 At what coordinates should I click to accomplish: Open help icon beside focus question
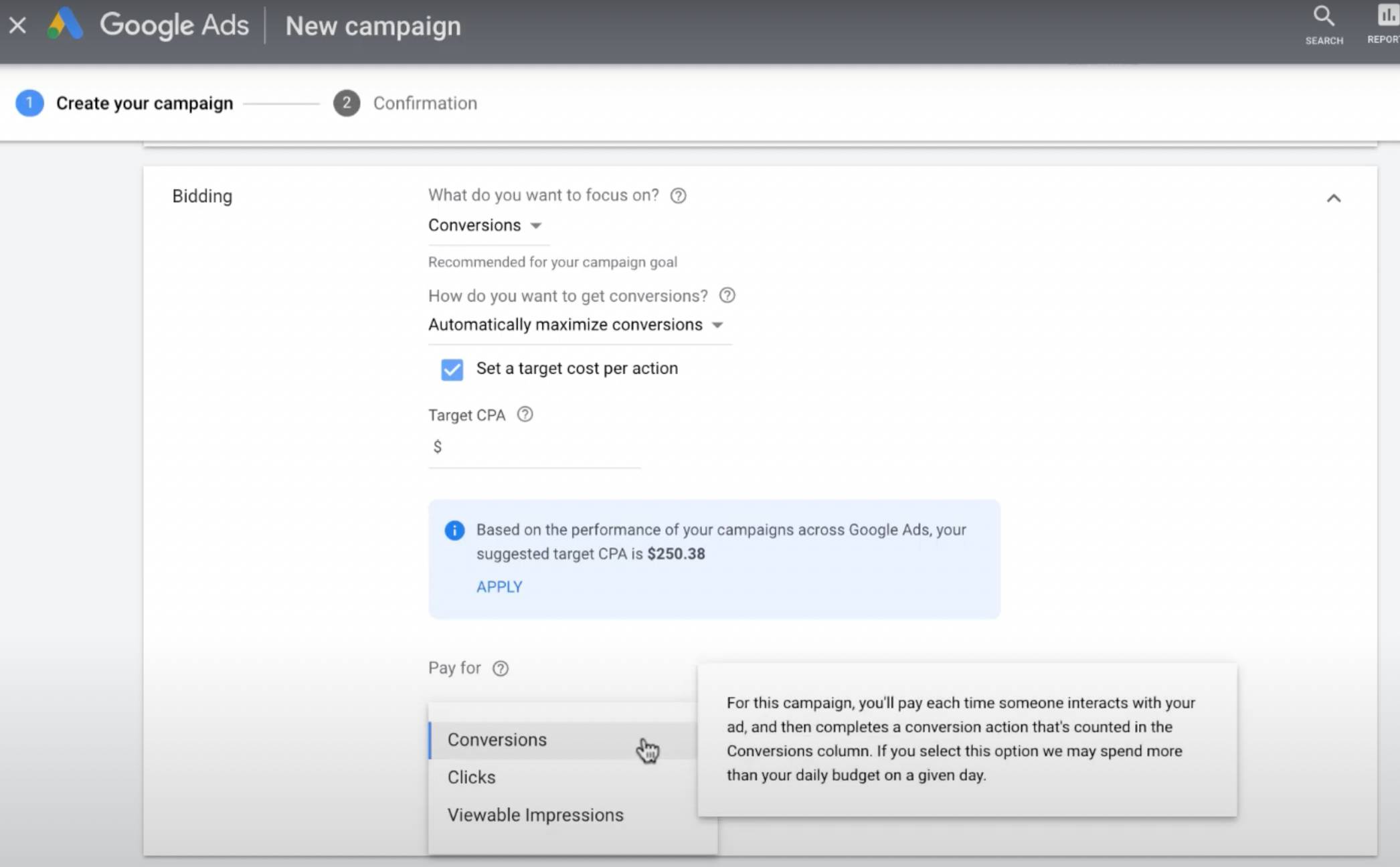[x=678, y=195]
